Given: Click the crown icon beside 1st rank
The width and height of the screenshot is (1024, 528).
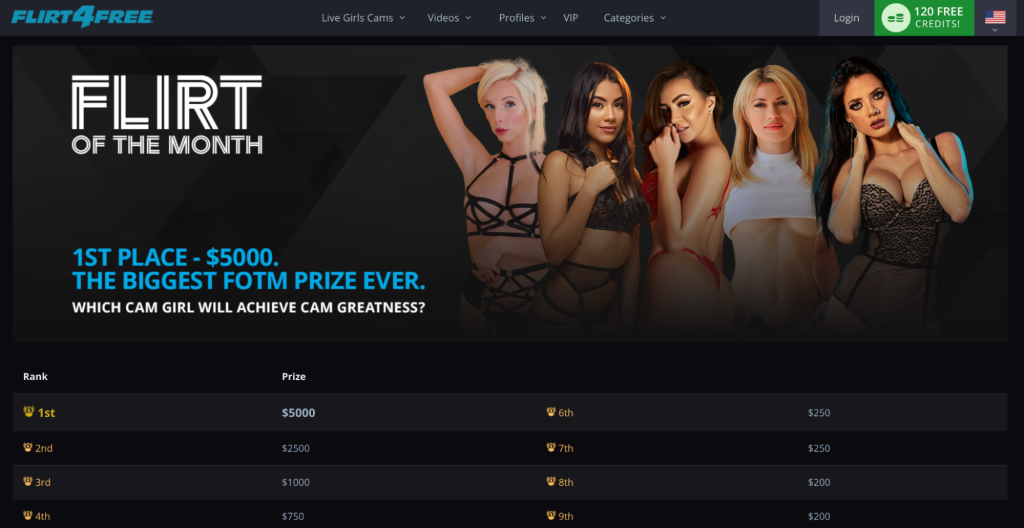Looking at the screenshot, I should coord(29,412).
